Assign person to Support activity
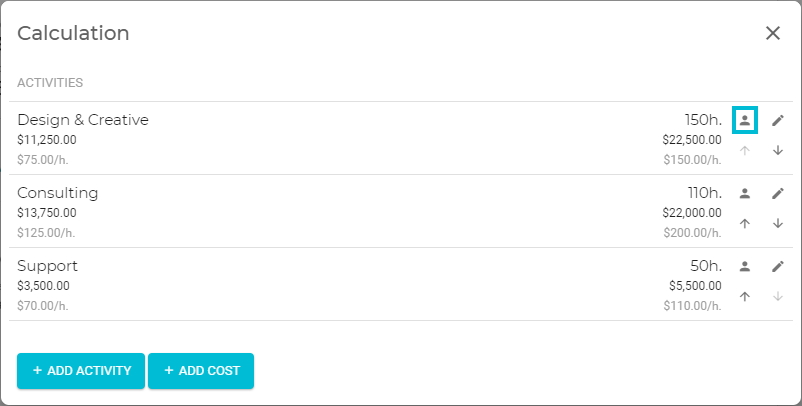The image size is (802, 406). click(x=745, y=266)
